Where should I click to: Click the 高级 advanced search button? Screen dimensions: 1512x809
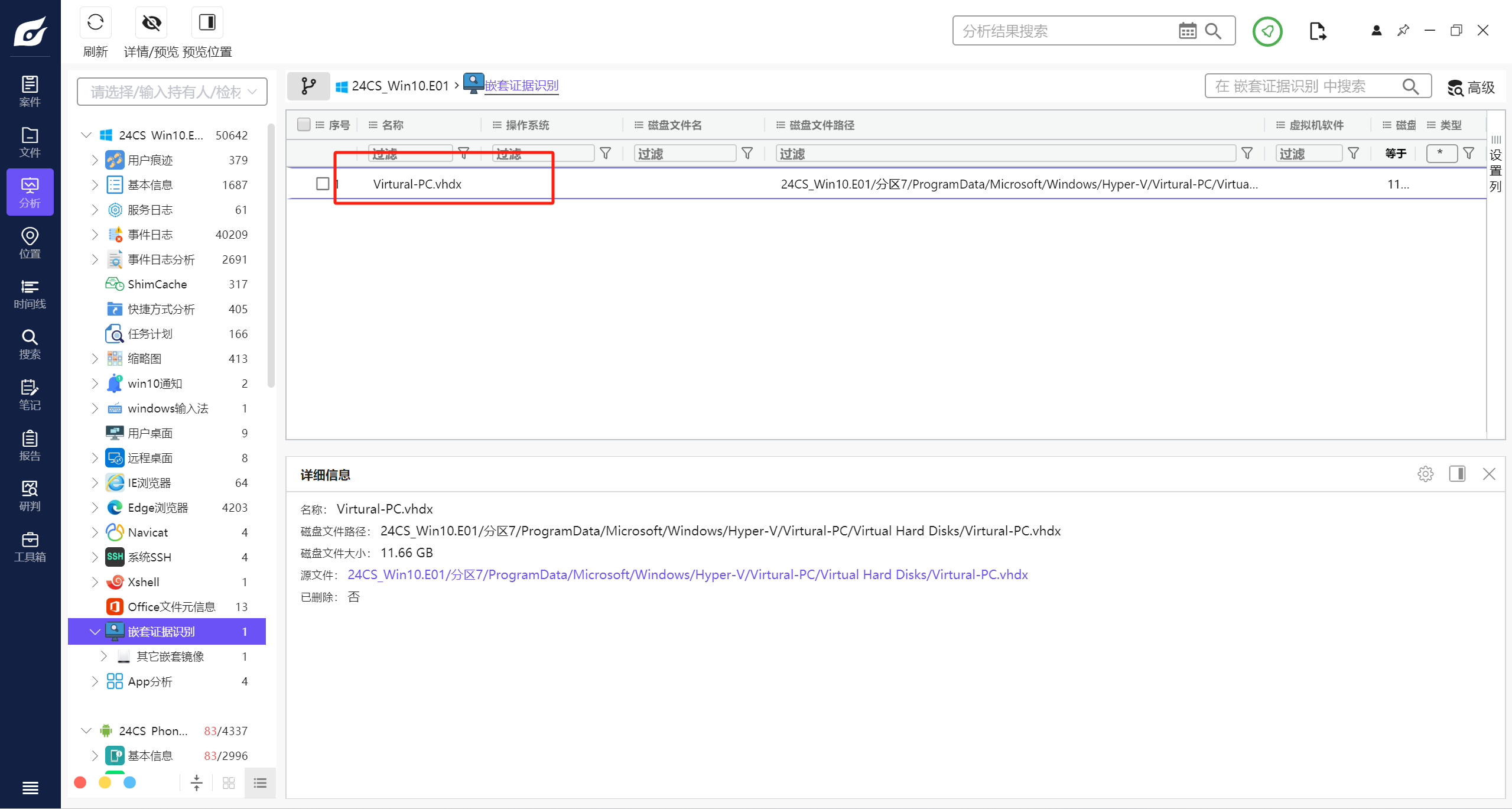(x=1471, y=87)
